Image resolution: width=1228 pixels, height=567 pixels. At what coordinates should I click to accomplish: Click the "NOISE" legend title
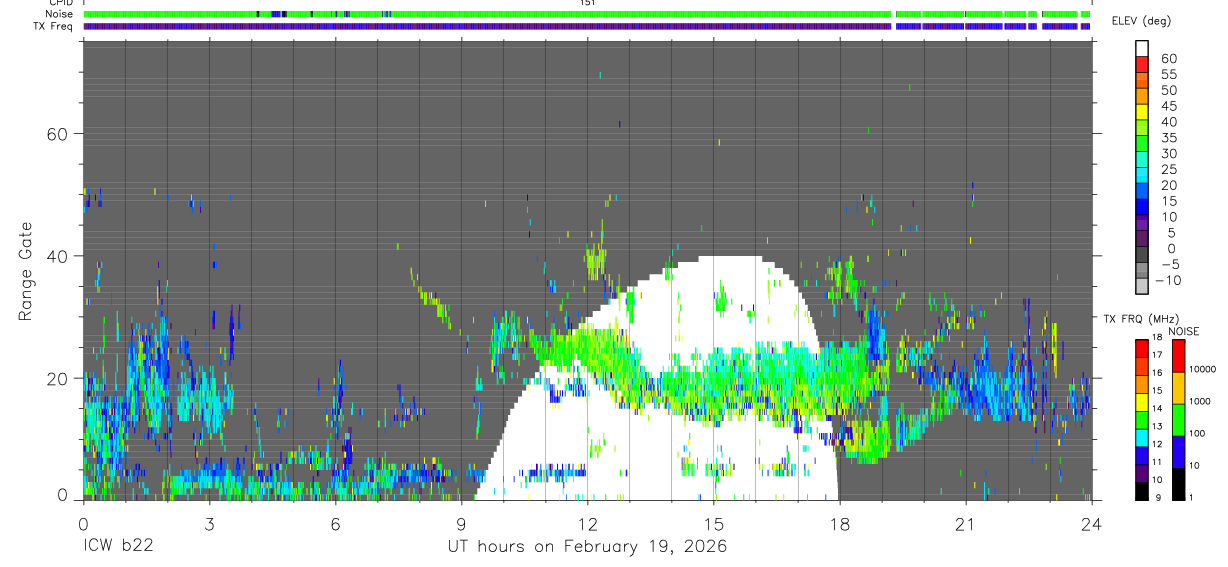click(x=1183, y=332)
